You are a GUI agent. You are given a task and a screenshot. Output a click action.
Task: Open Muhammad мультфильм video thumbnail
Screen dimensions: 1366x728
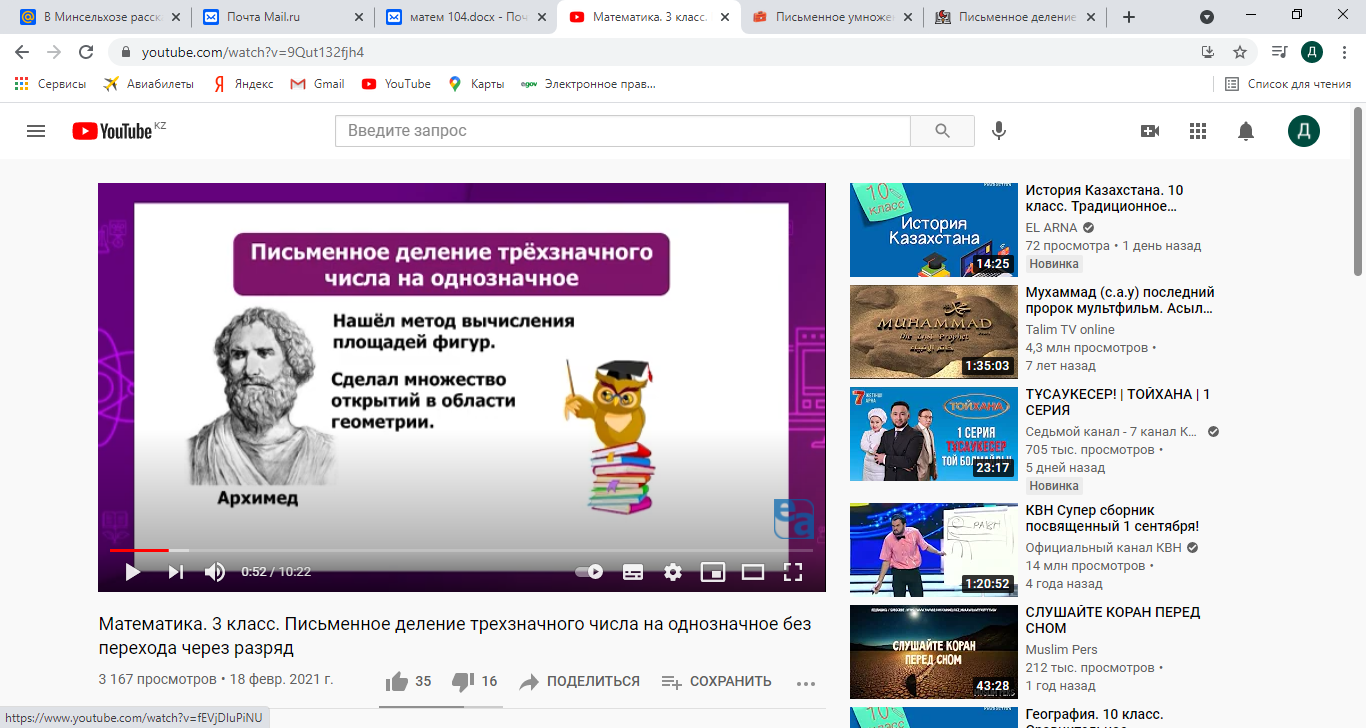933,332
